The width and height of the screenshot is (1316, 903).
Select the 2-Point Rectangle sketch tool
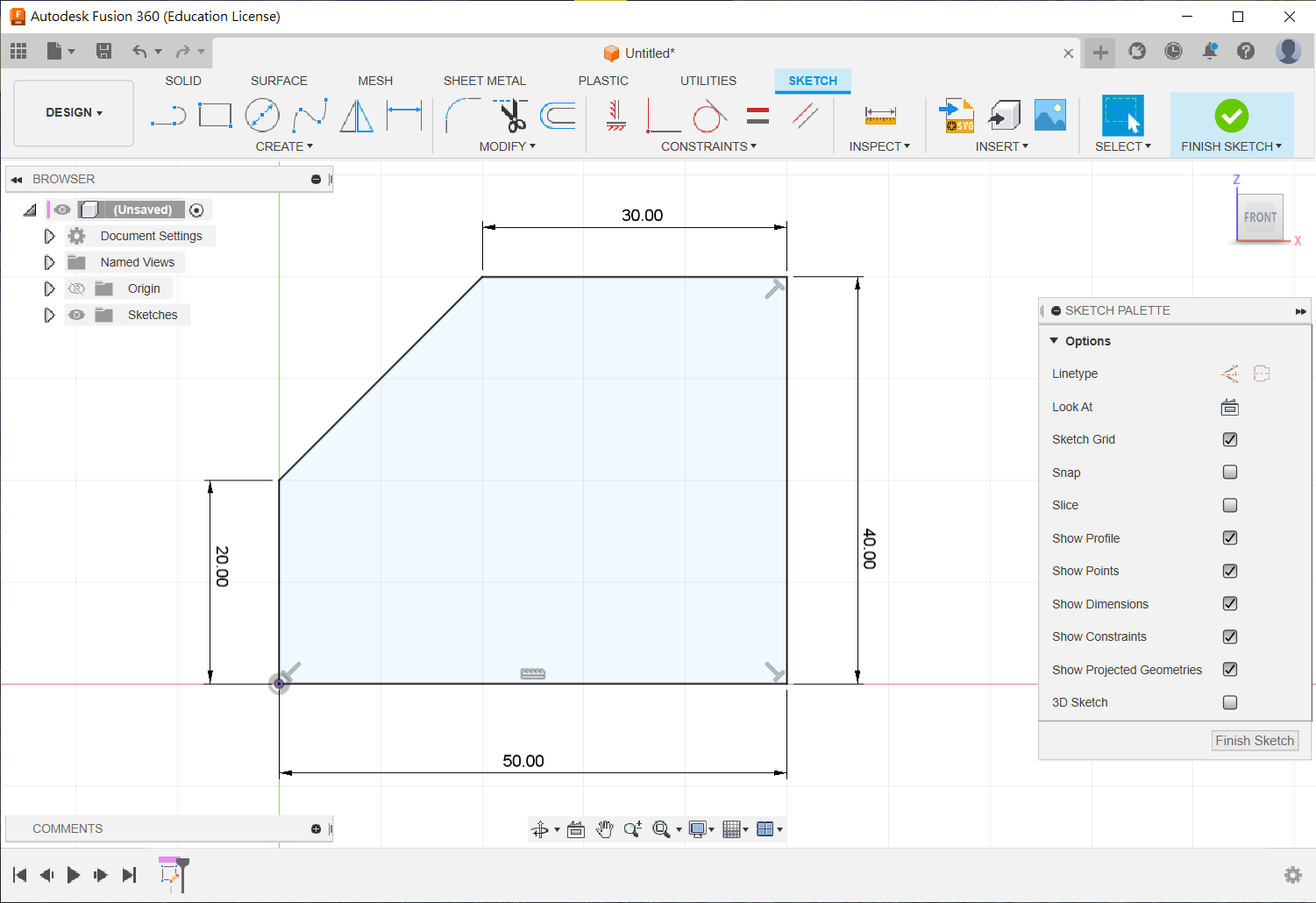(215, 116)
